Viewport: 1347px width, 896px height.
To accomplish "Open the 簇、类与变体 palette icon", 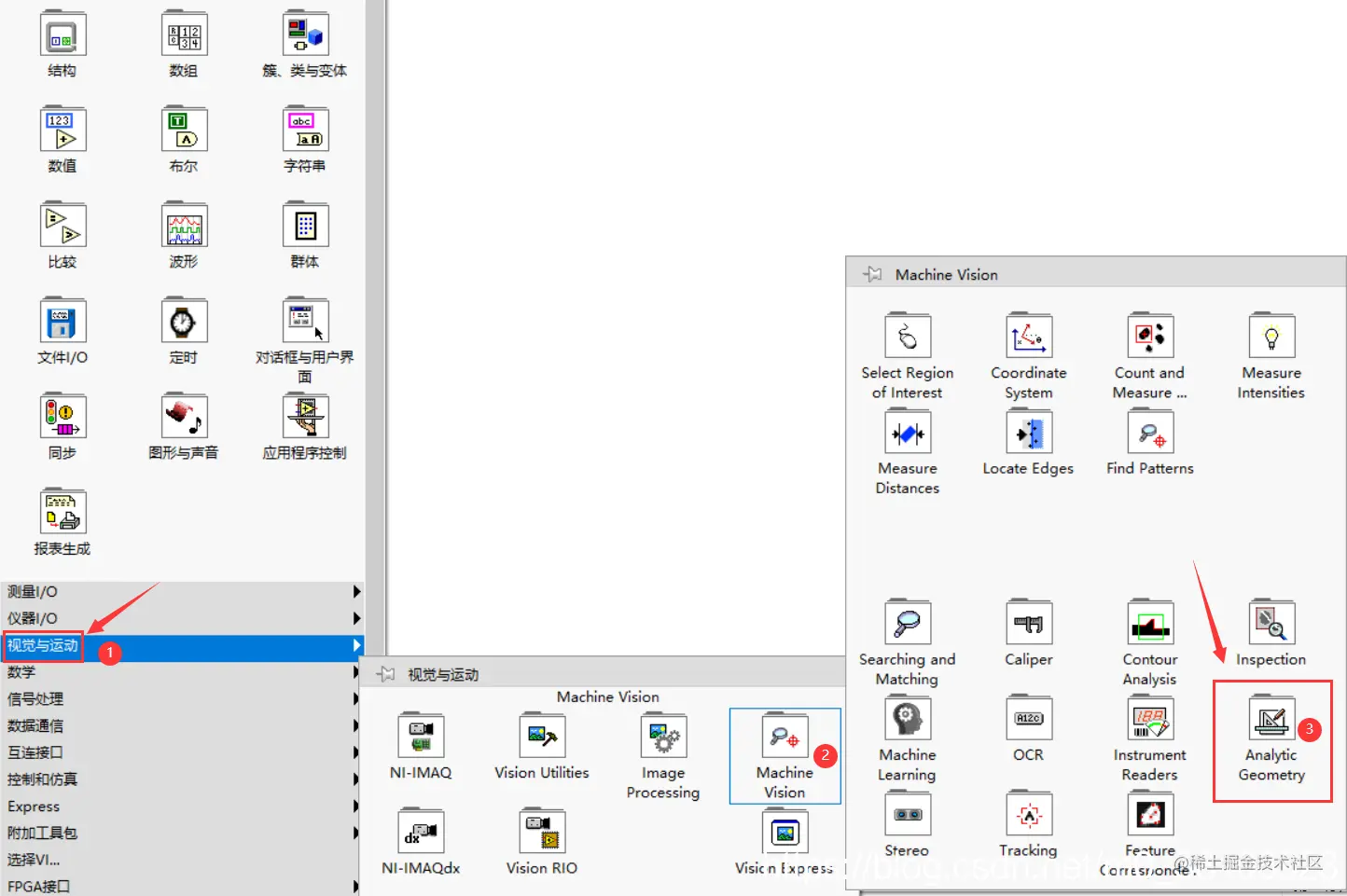I will [x=305, y=34].
